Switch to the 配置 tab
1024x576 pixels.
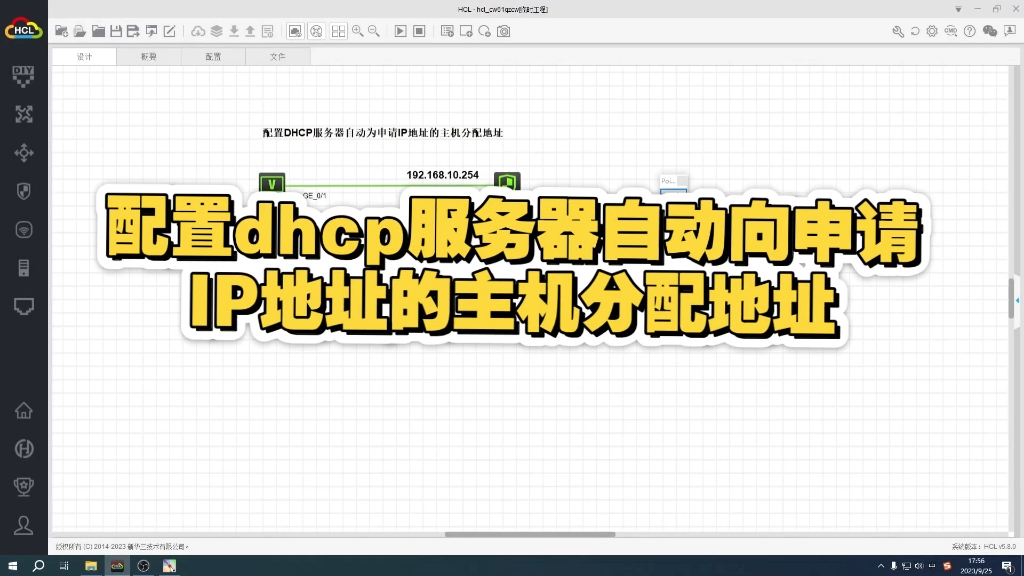[212, 57]
